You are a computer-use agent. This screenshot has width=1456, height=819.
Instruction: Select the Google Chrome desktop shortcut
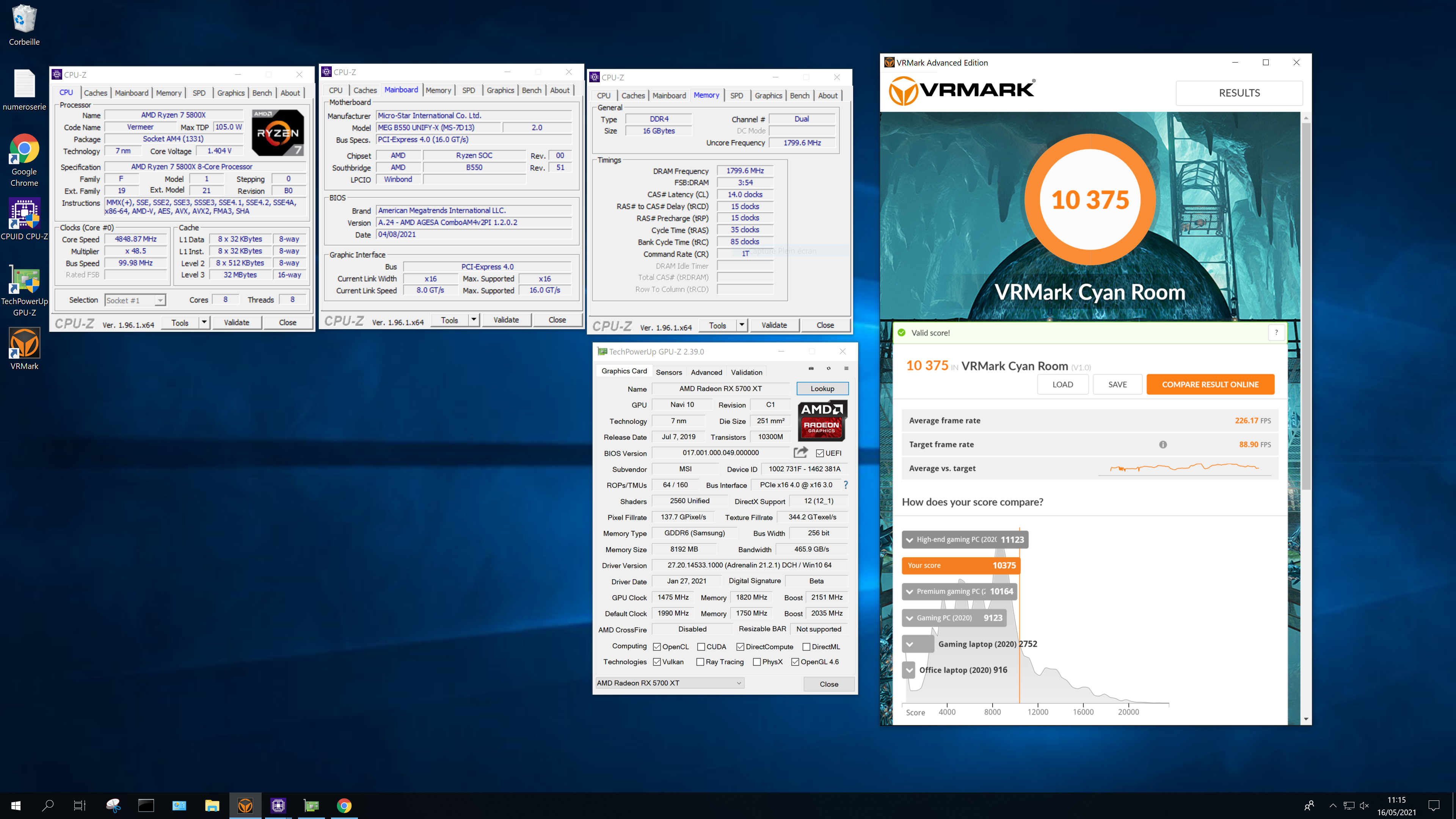[24, 160]
